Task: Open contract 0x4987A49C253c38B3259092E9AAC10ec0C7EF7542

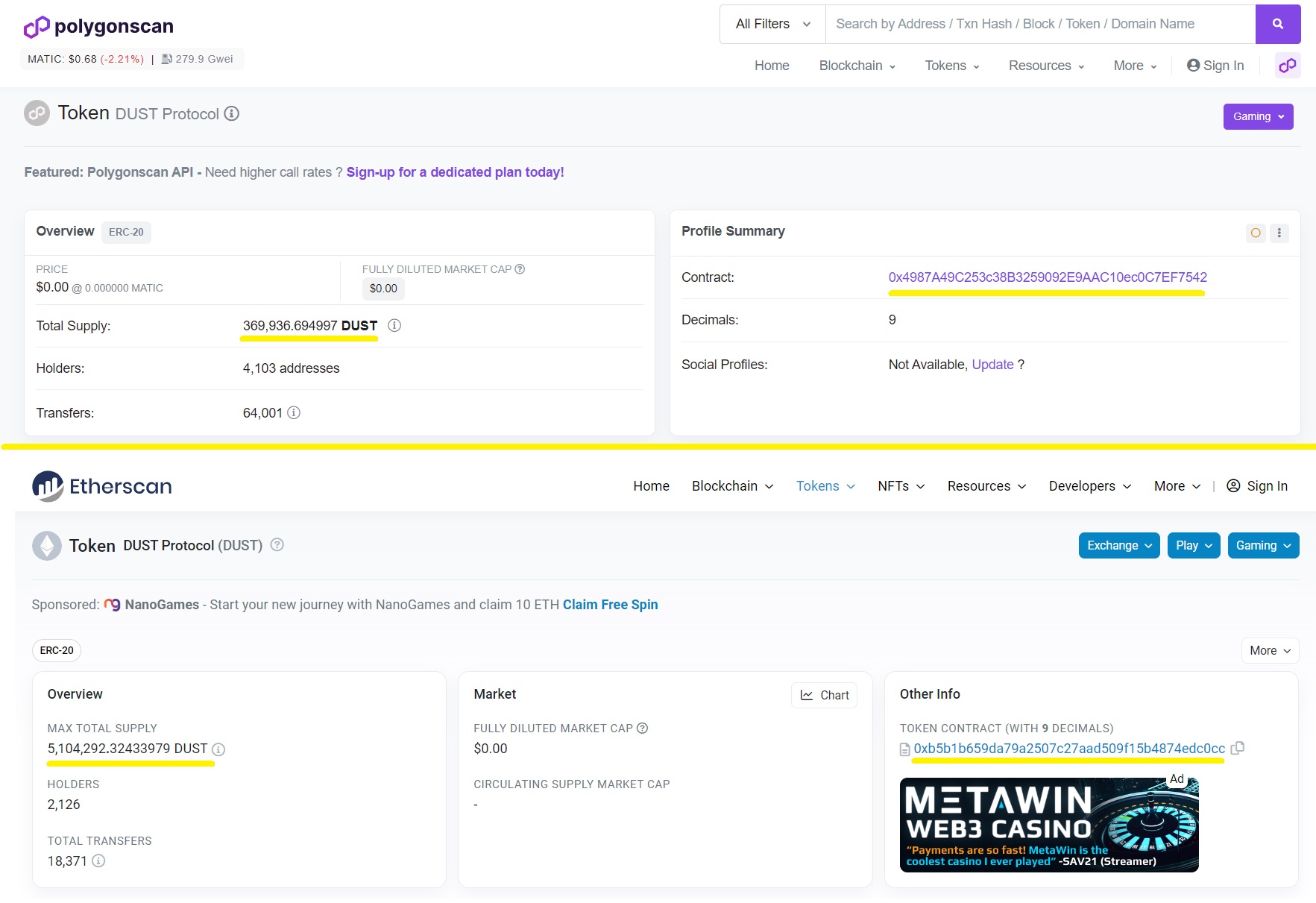Action: point(1048,277)
